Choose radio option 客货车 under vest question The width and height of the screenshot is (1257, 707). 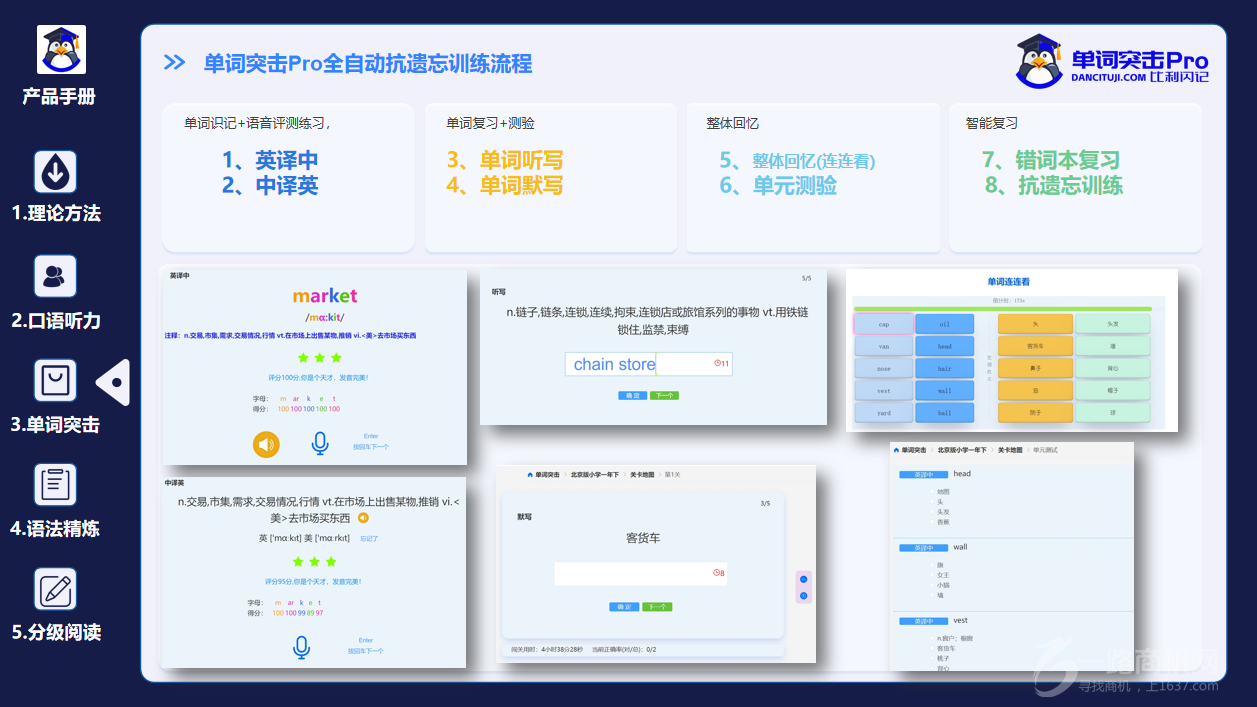[932, 648]
